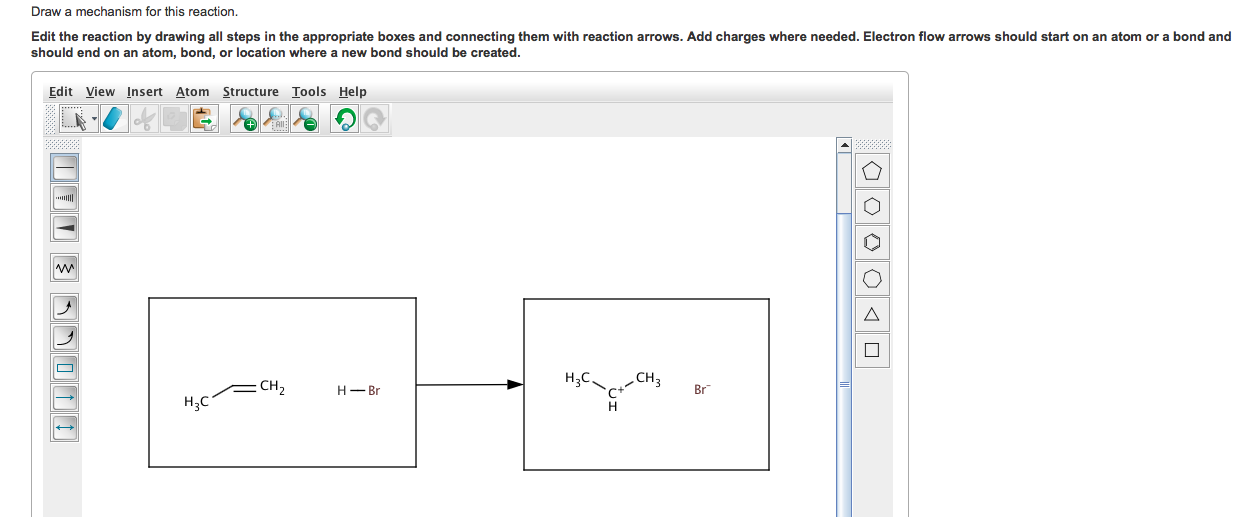Select the benzene ring template
Viewport: 1242px width, 517px height.
872,242
